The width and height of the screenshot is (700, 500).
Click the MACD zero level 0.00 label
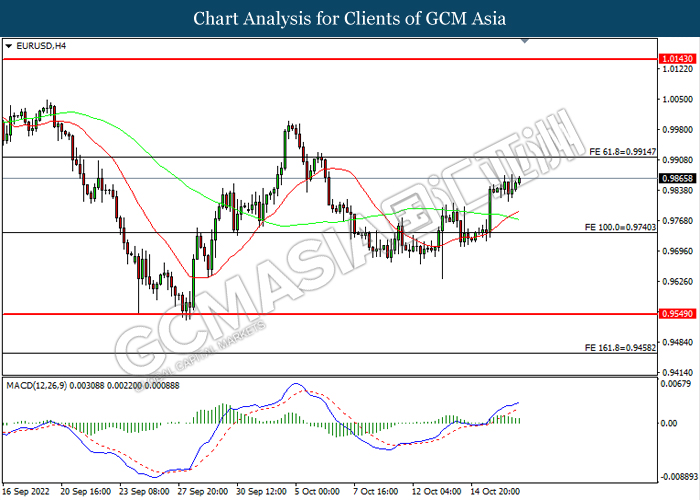pyautogui.click(x=669, y=423)
